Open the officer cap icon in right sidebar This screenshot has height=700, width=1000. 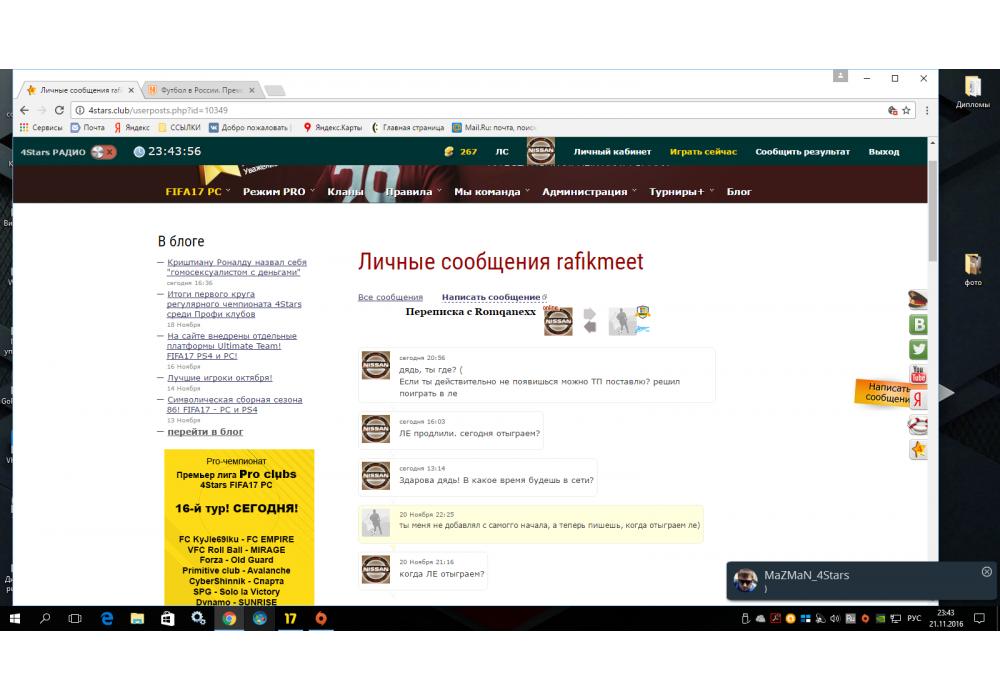[918, 299]
